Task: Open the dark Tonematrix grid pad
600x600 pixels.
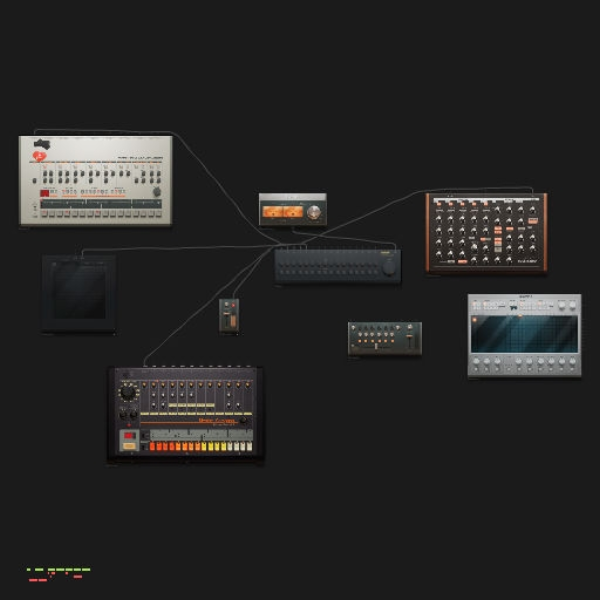Action: 79,292
